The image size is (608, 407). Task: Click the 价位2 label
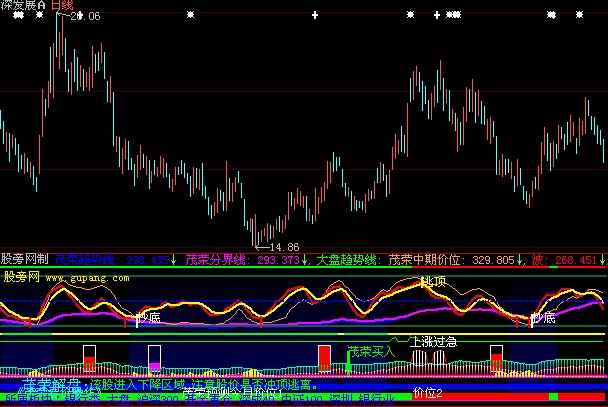(x=428, y=393)
